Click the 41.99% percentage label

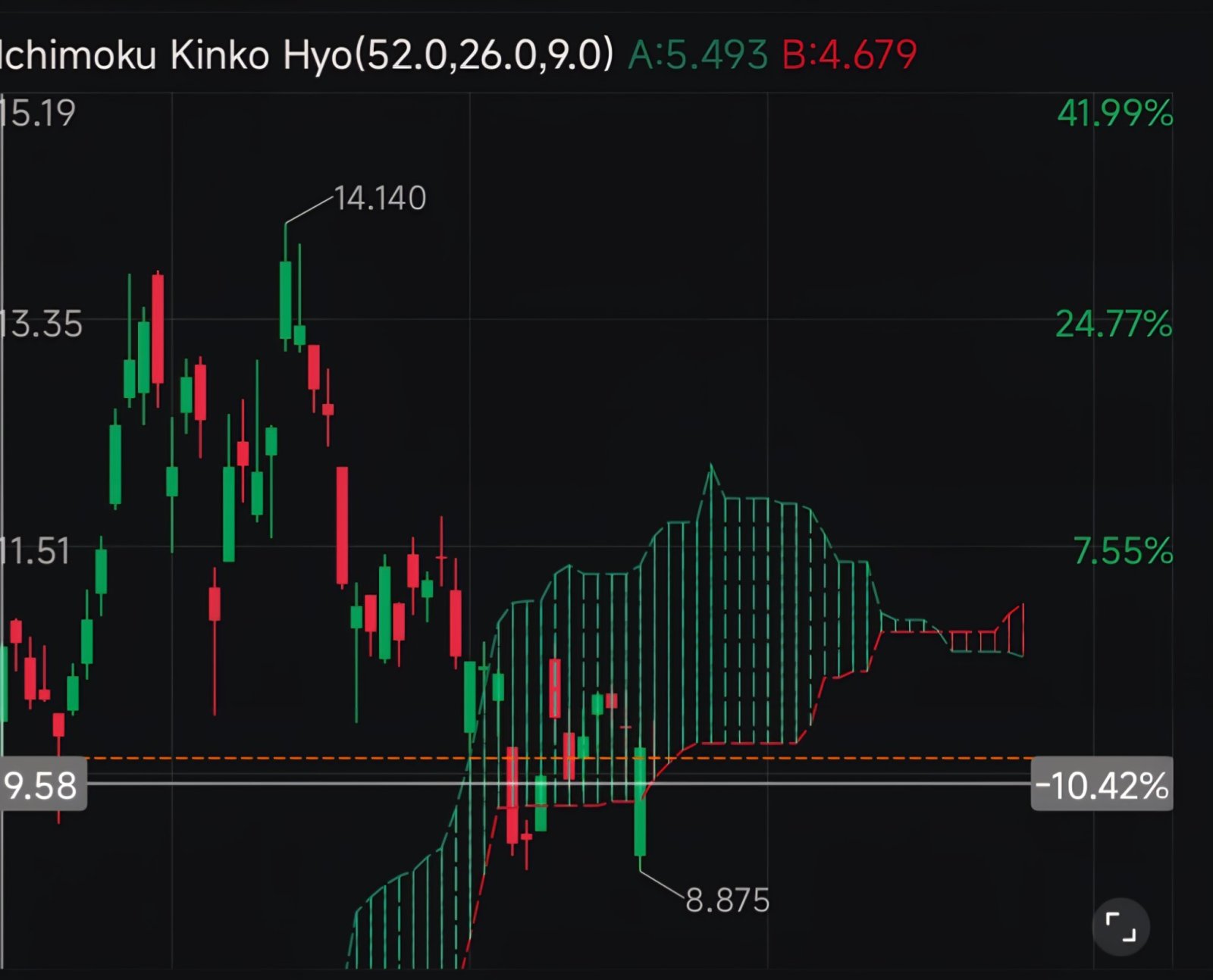(x=1114, y=114)
